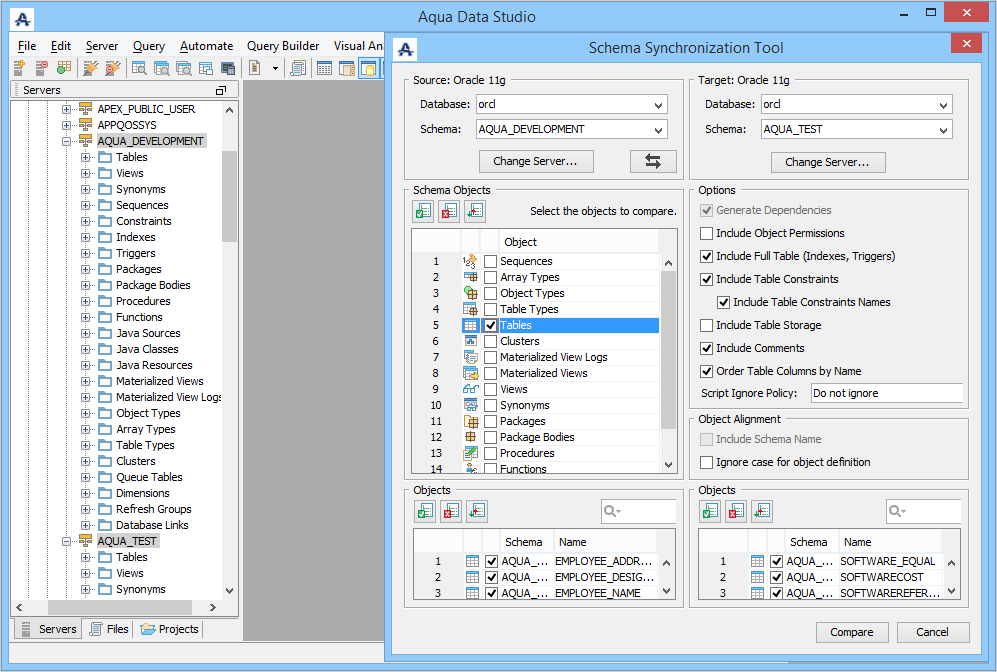Viewport: 997px width, 672px height.
Task: Check the Views object type checkbox
Action: click(490, 389)
